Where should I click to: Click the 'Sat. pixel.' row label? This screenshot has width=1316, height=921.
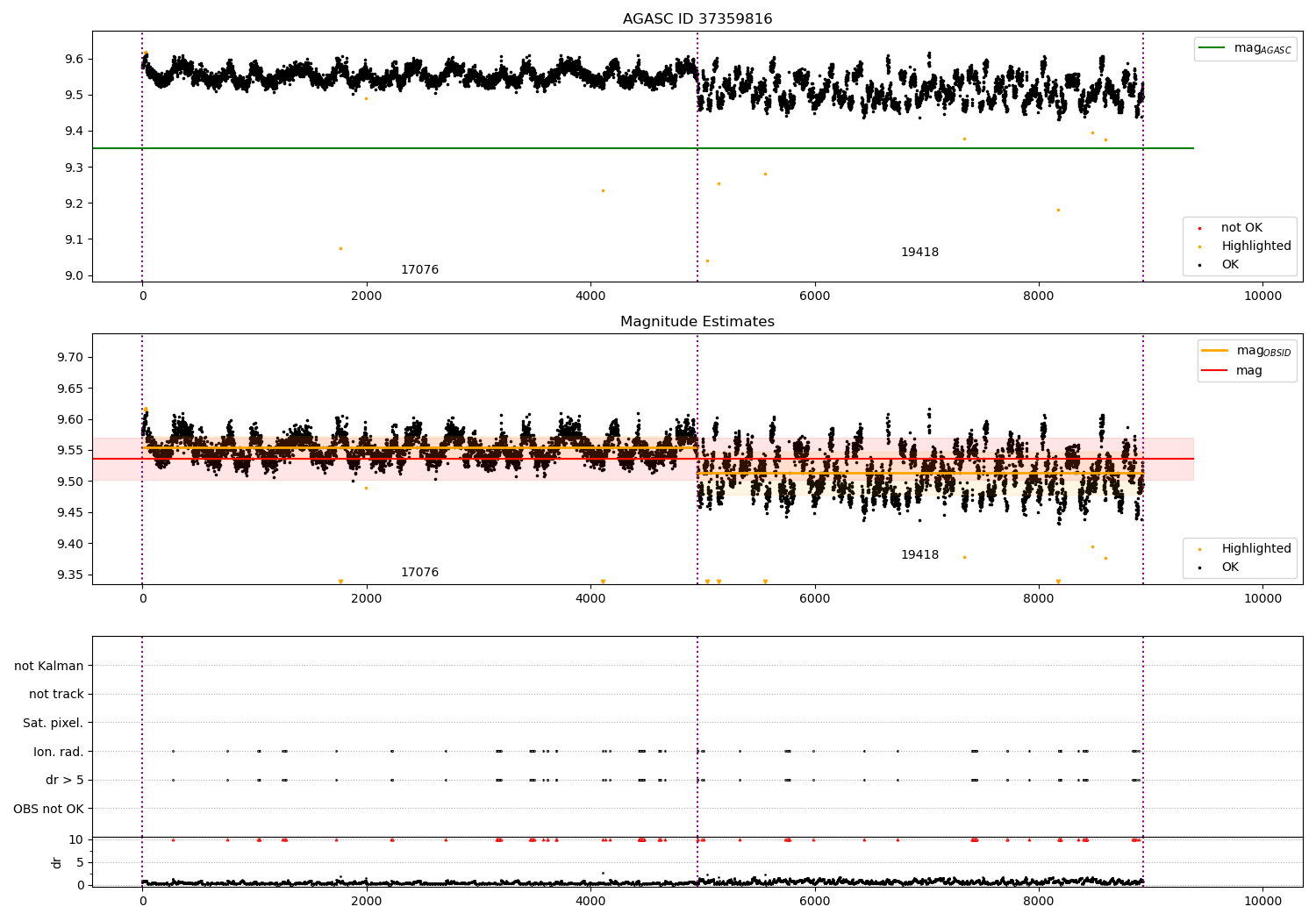[x=54, y=723]
